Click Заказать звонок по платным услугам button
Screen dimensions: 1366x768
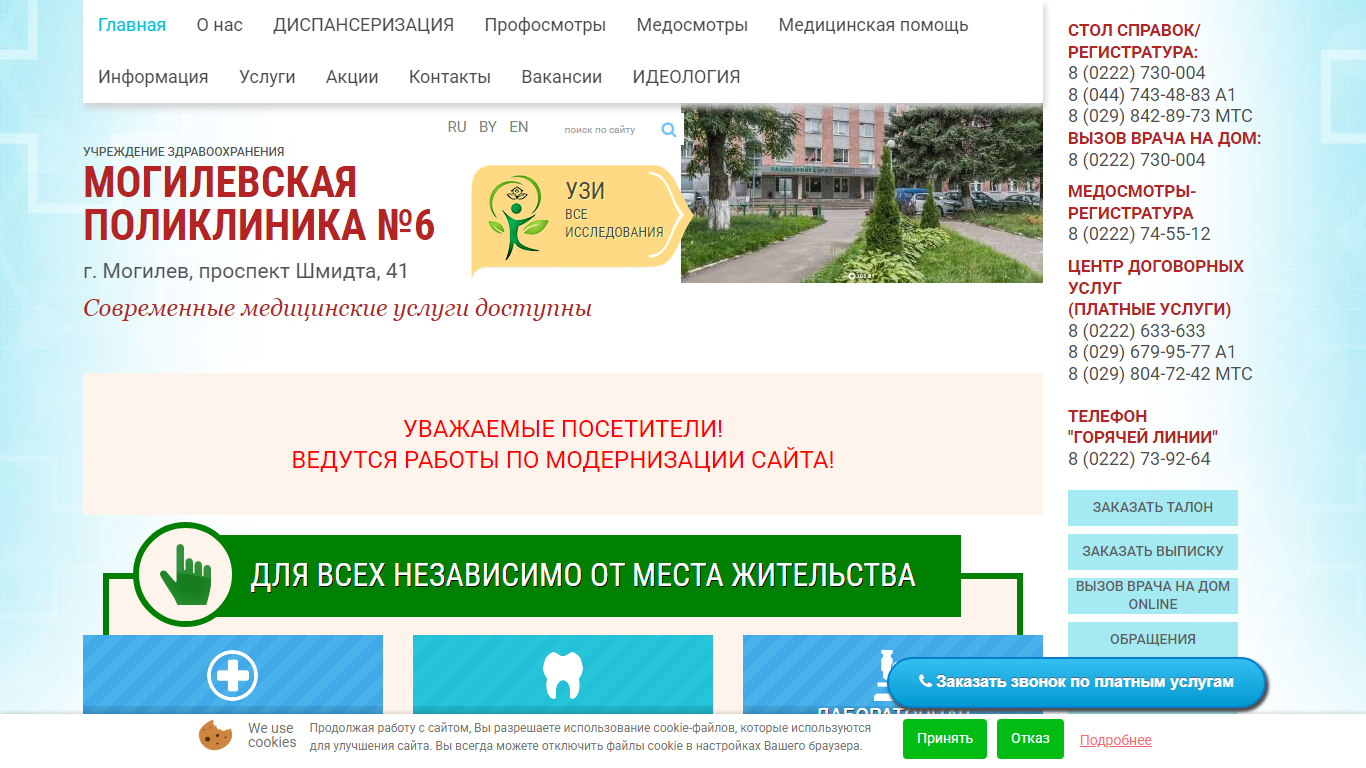click(1077, 682)
